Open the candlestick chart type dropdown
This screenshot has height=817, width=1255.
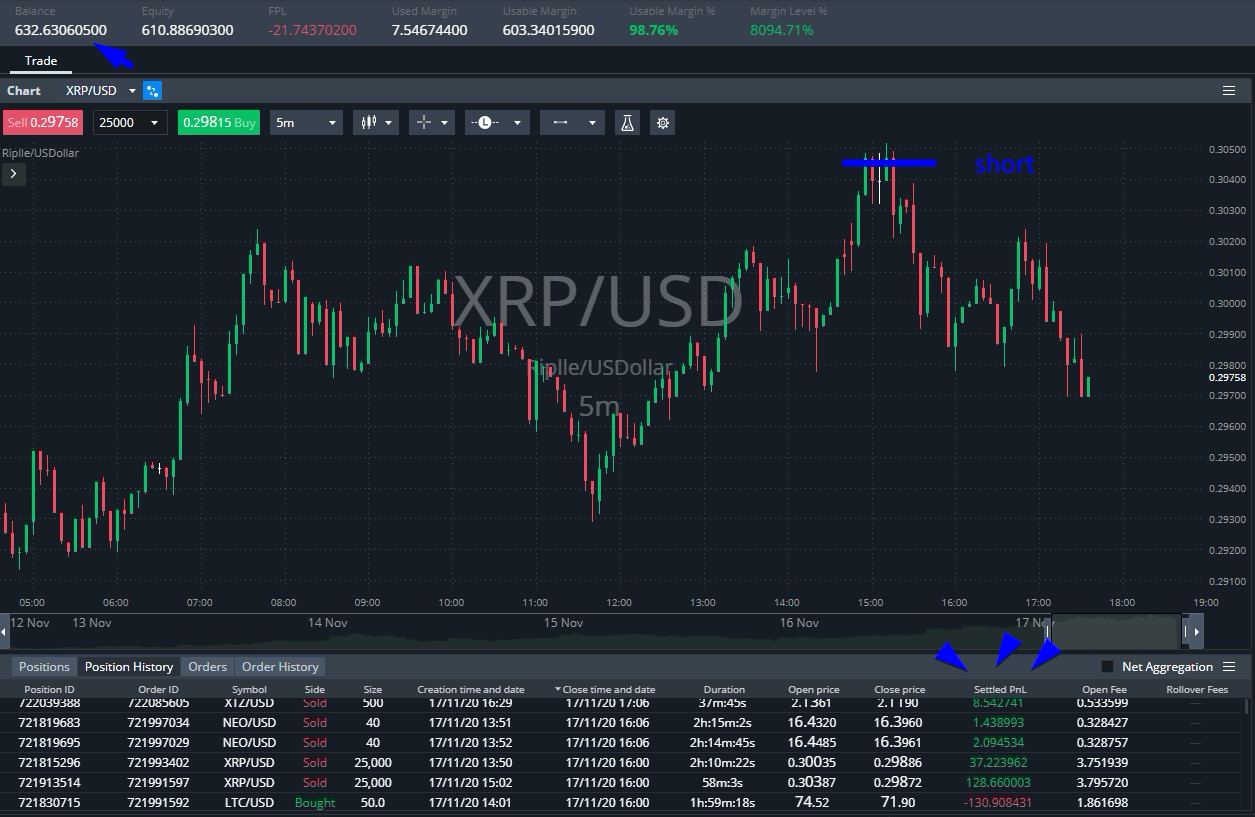376,123
